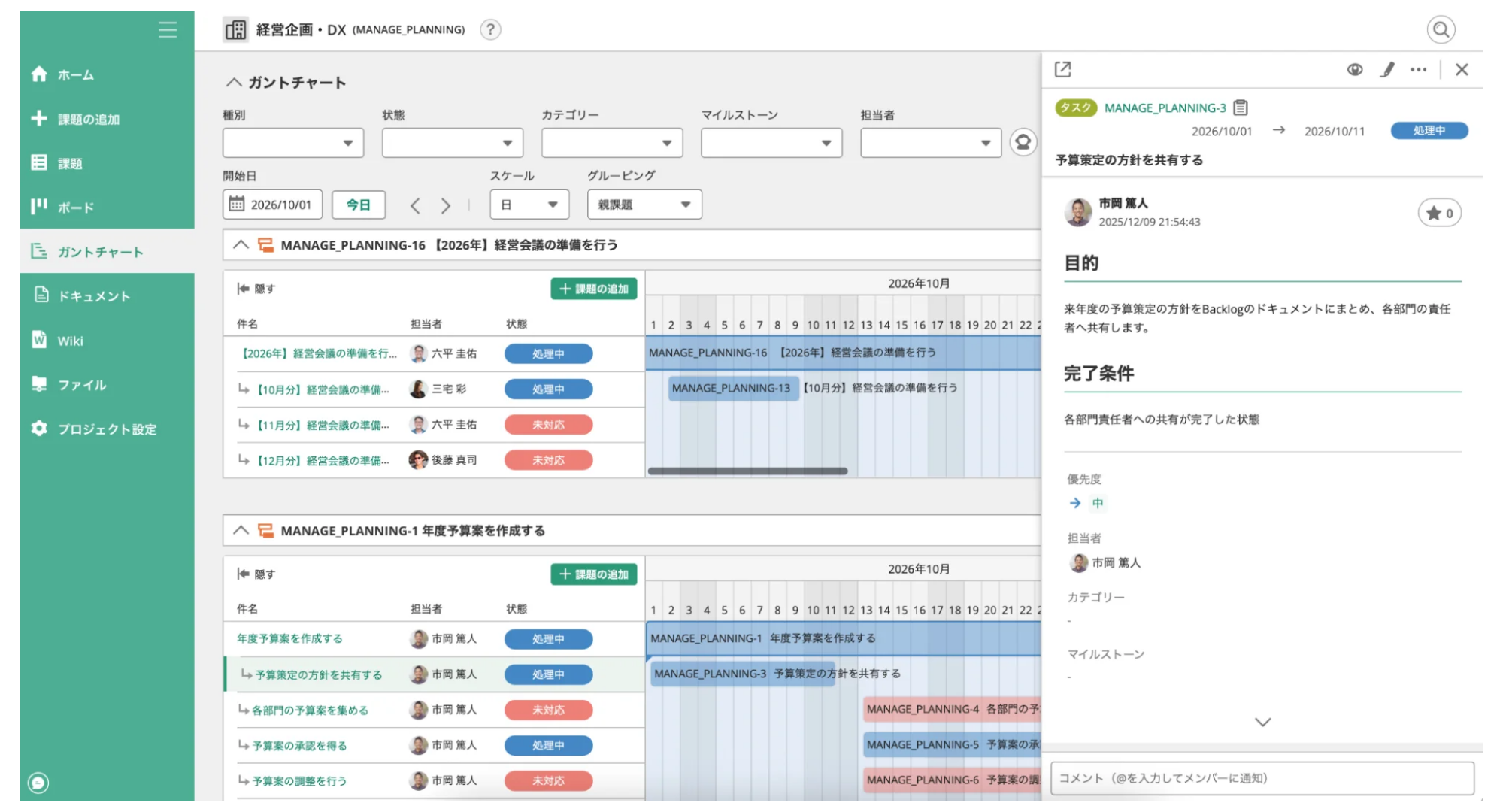
Task: Click 課題の追加 in the MANAGE_PLANNING-1 table
Action: 594,574
